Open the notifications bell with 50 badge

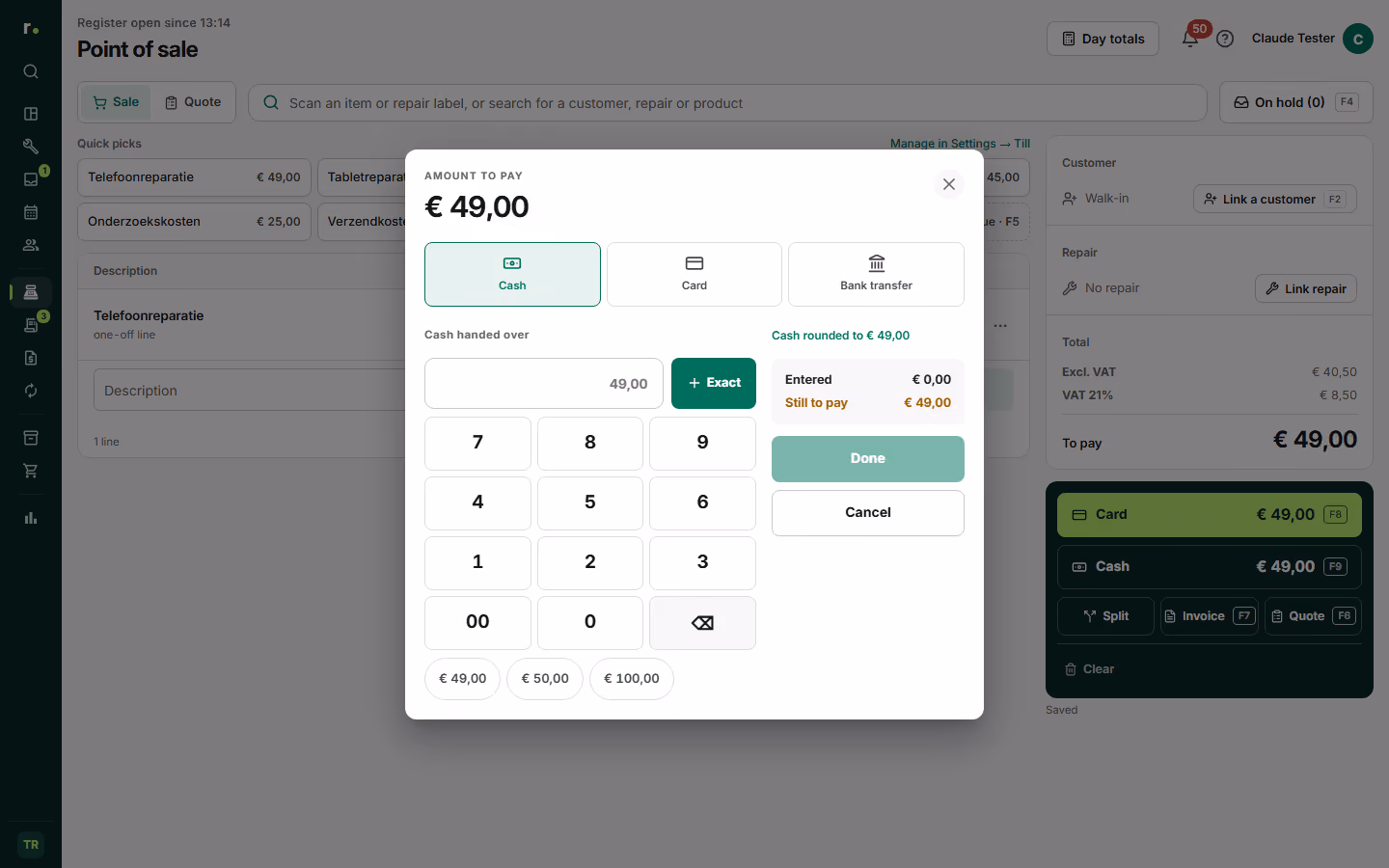coord(1190,39)
